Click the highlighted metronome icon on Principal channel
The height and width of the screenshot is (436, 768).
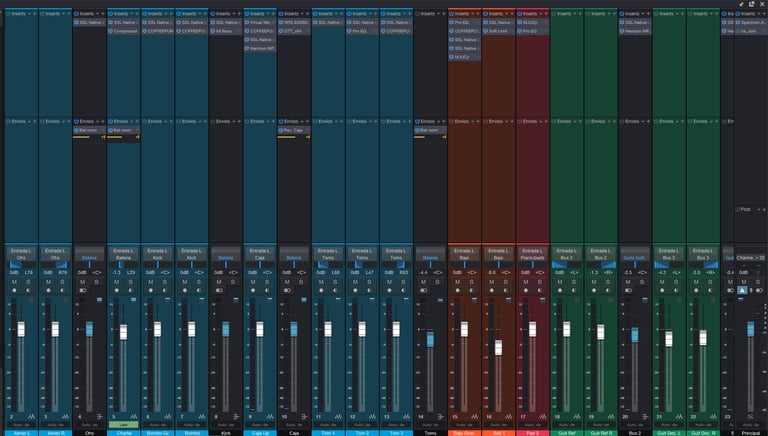click(x=743, y=290)
